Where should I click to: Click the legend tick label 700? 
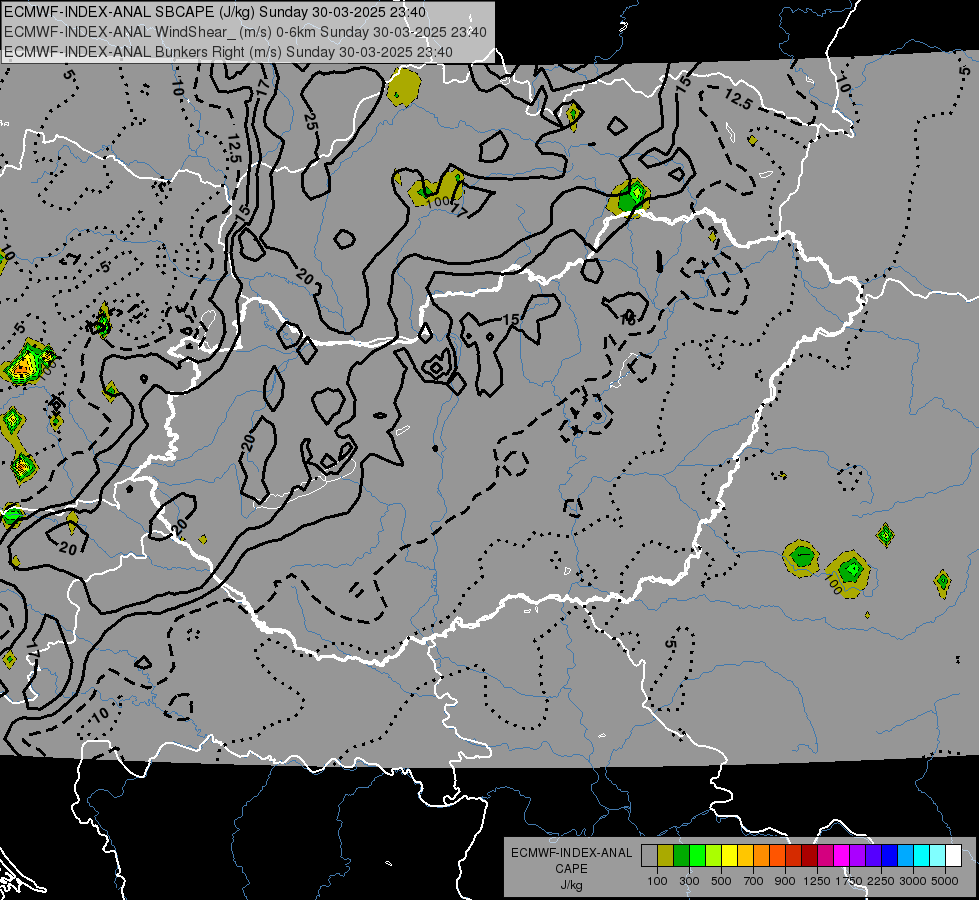pyautogui.click(x=753, y=881)
